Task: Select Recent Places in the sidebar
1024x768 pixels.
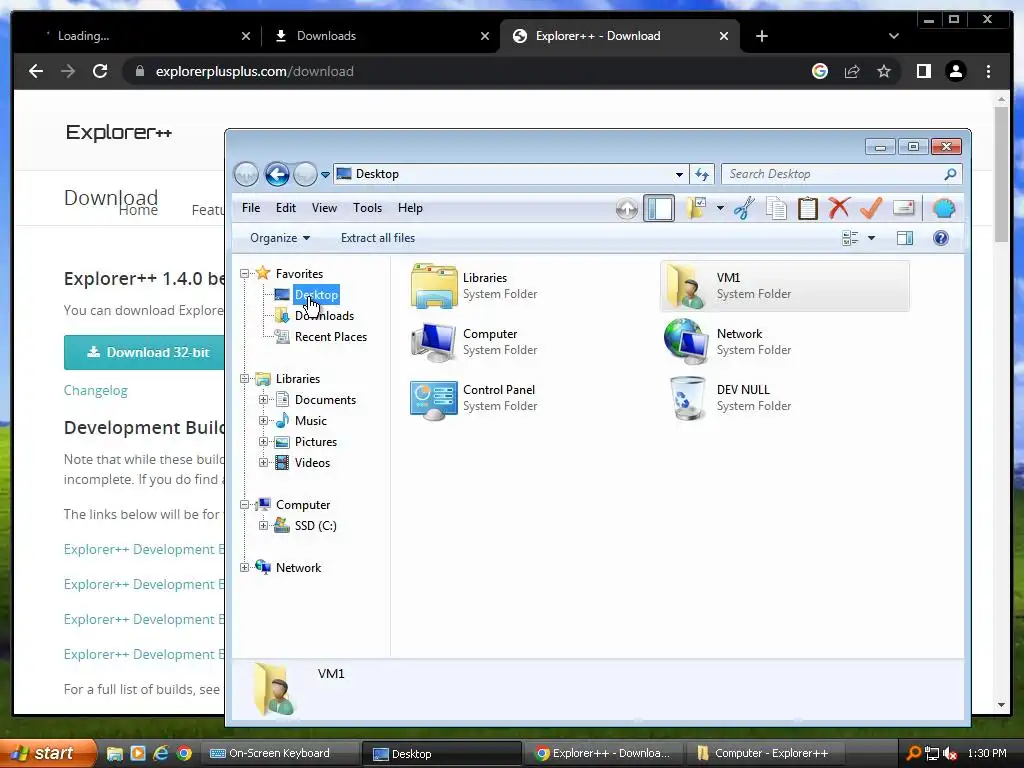Action: click(330, 337)
